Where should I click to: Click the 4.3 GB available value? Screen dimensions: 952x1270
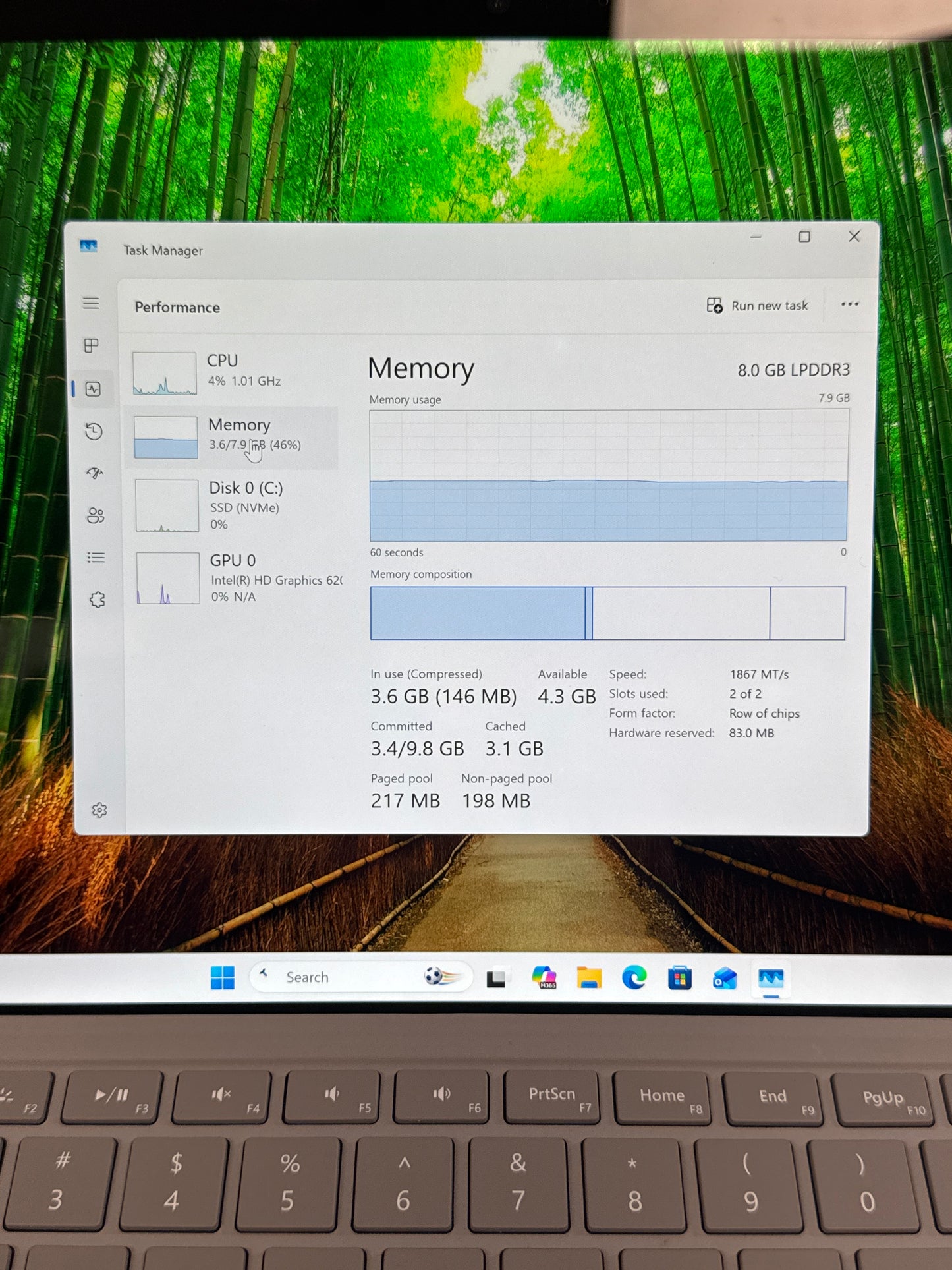click(567, 697)
